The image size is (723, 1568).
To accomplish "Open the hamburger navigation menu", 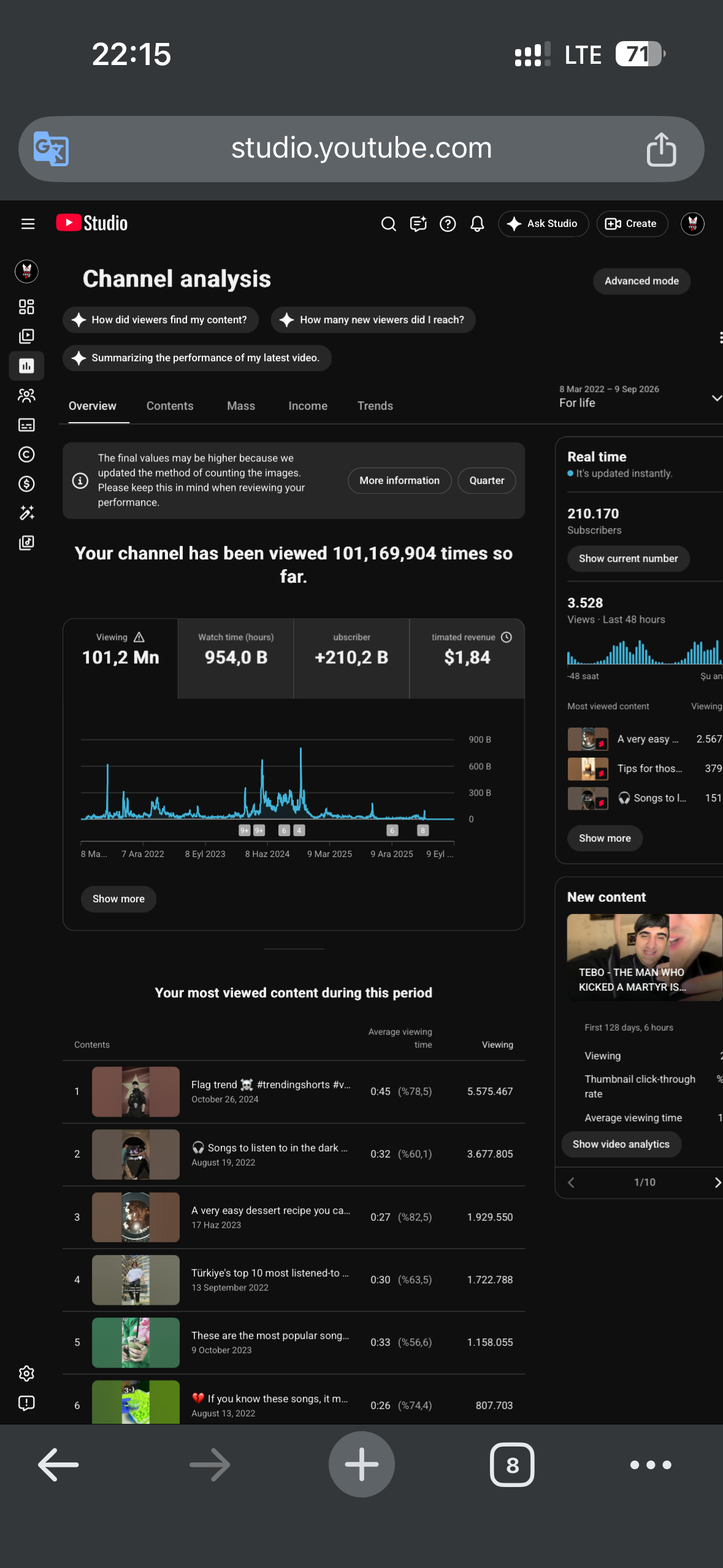I will (x=28, y=224).
